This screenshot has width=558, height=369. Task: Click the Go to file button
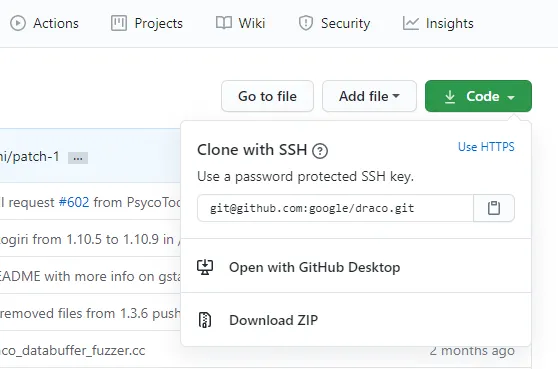tap(267, 96)
